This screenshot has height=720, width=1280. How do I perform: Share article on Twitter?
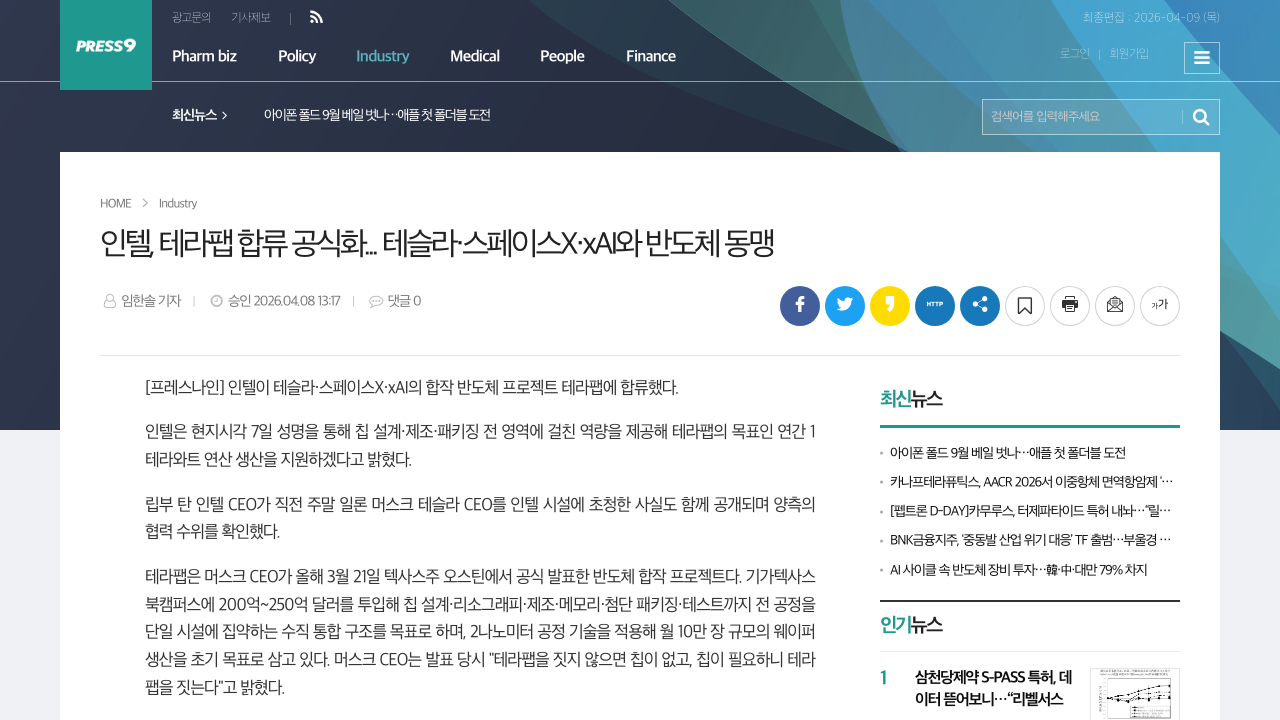click(x=845, y=306)
